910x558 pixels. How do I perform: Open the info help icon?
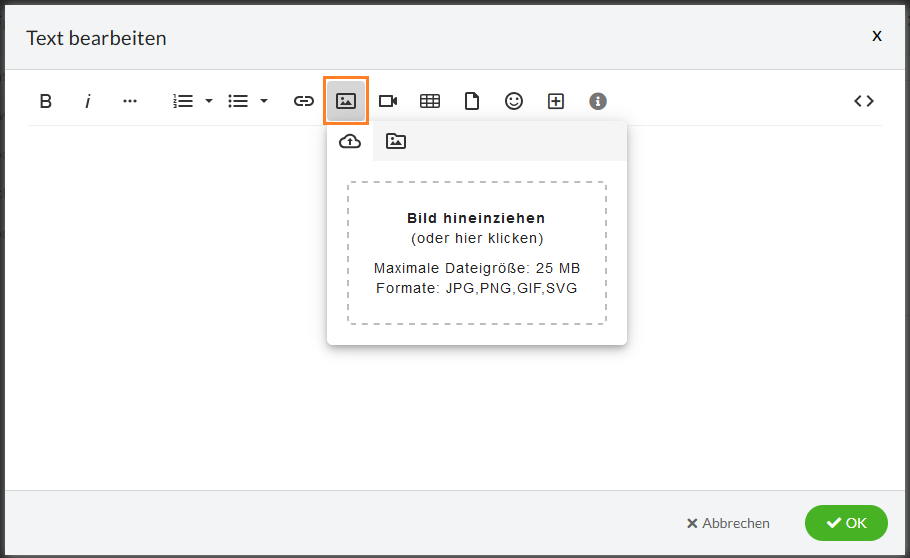tap(598, 101)
